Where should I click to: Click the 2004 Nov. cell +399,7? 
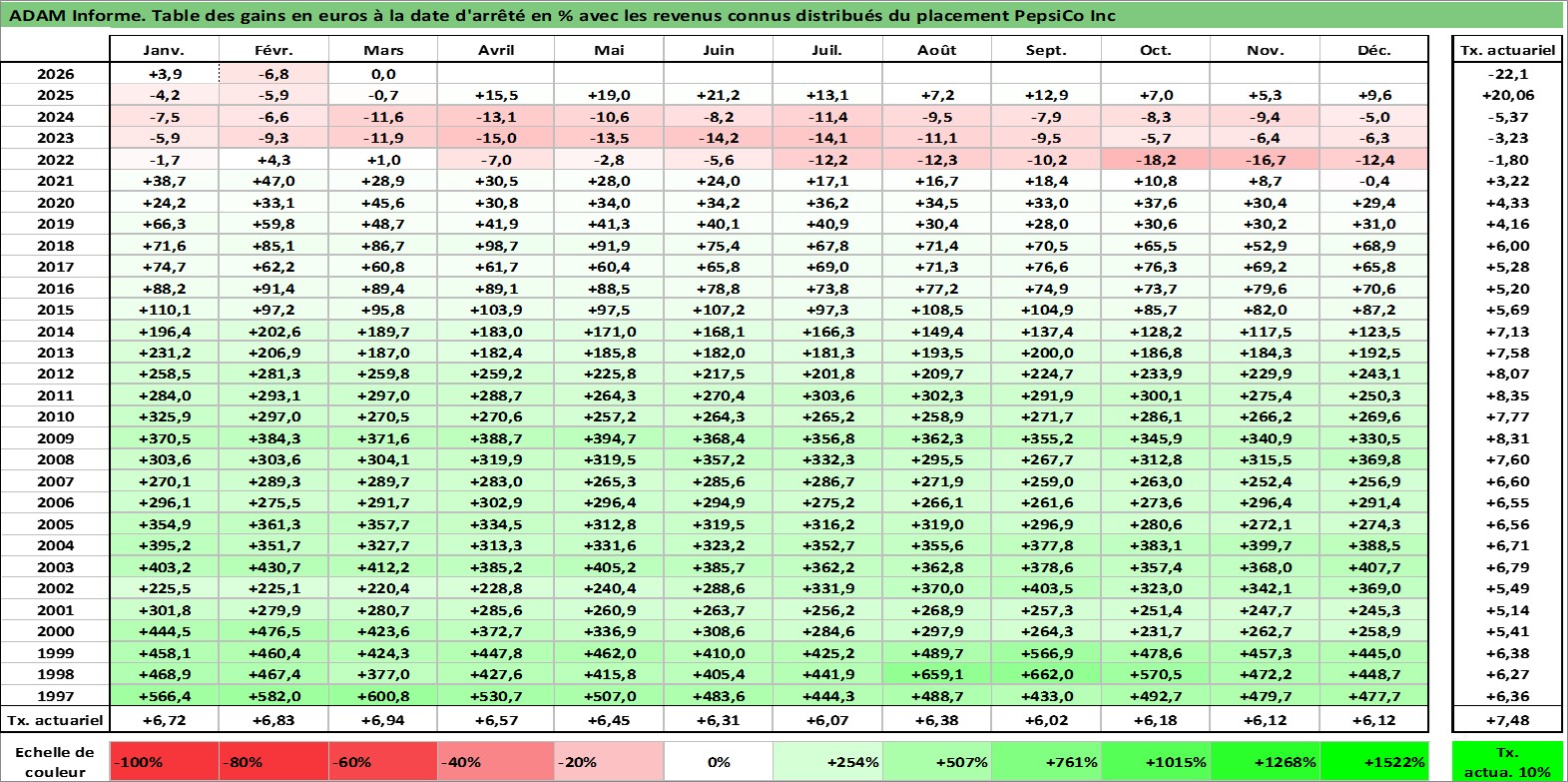pyautogui.click(x=1265, y=545)
